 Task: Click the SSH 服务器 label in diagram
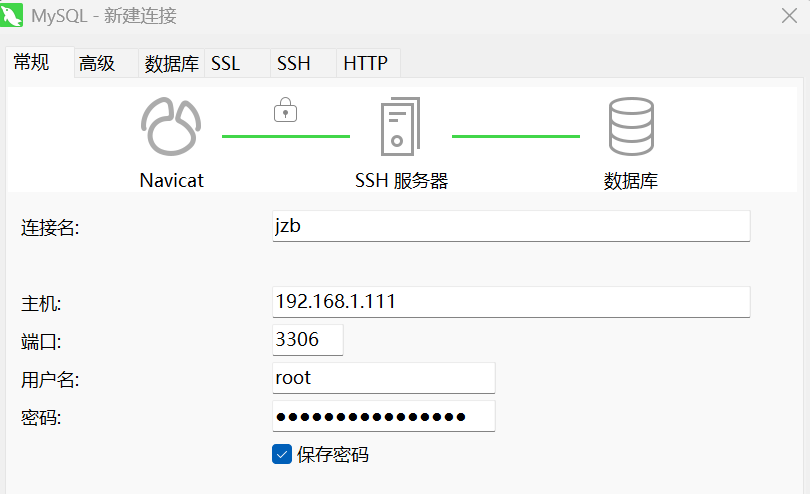[x=401, y=181]
